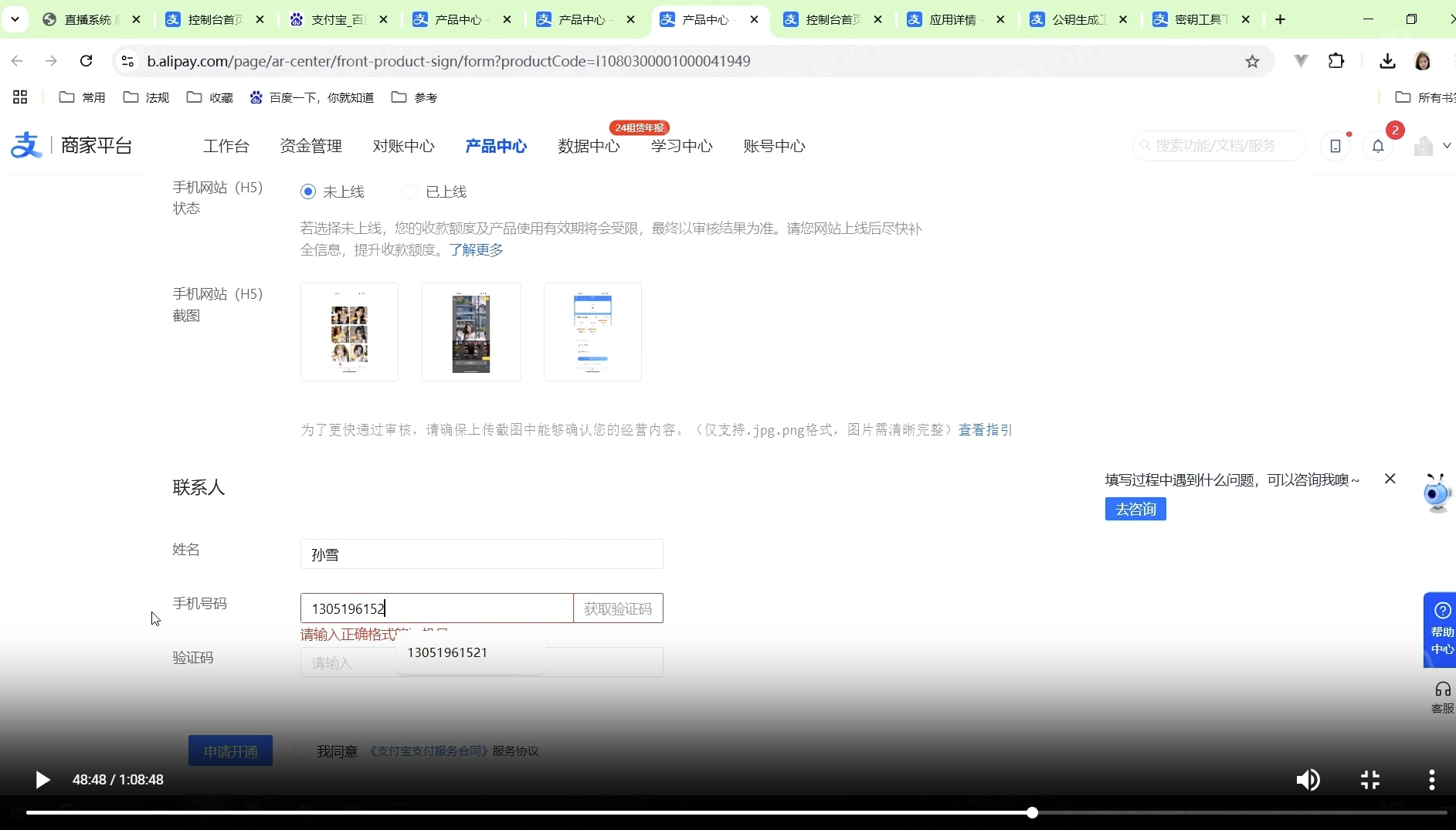
Task: Open the 客服 headset icon
Action: pyautogui.click(x=1442, y=696)
